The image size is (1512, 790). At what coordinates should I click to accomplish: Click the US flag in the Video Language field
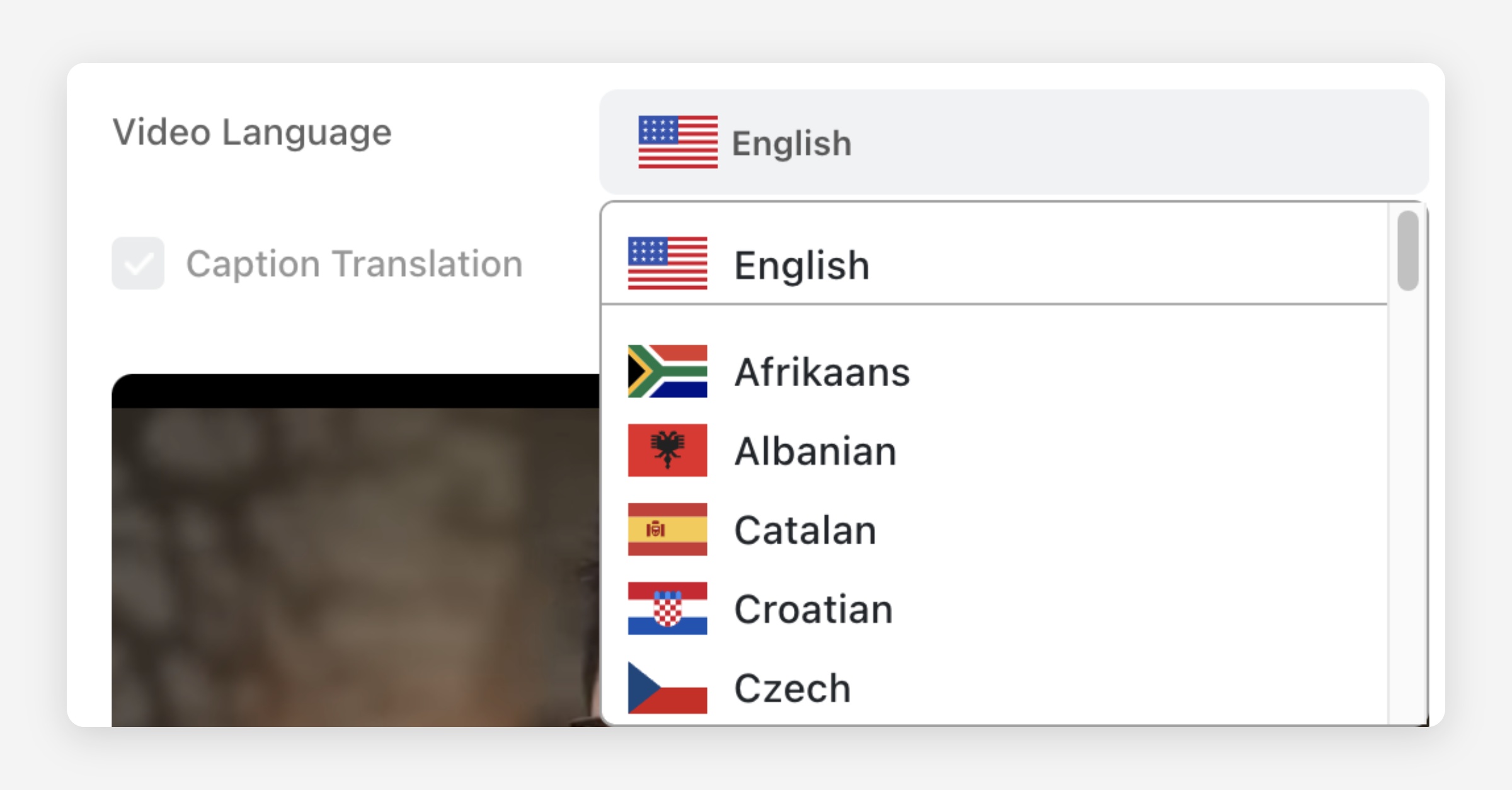(x=677, y=142)
